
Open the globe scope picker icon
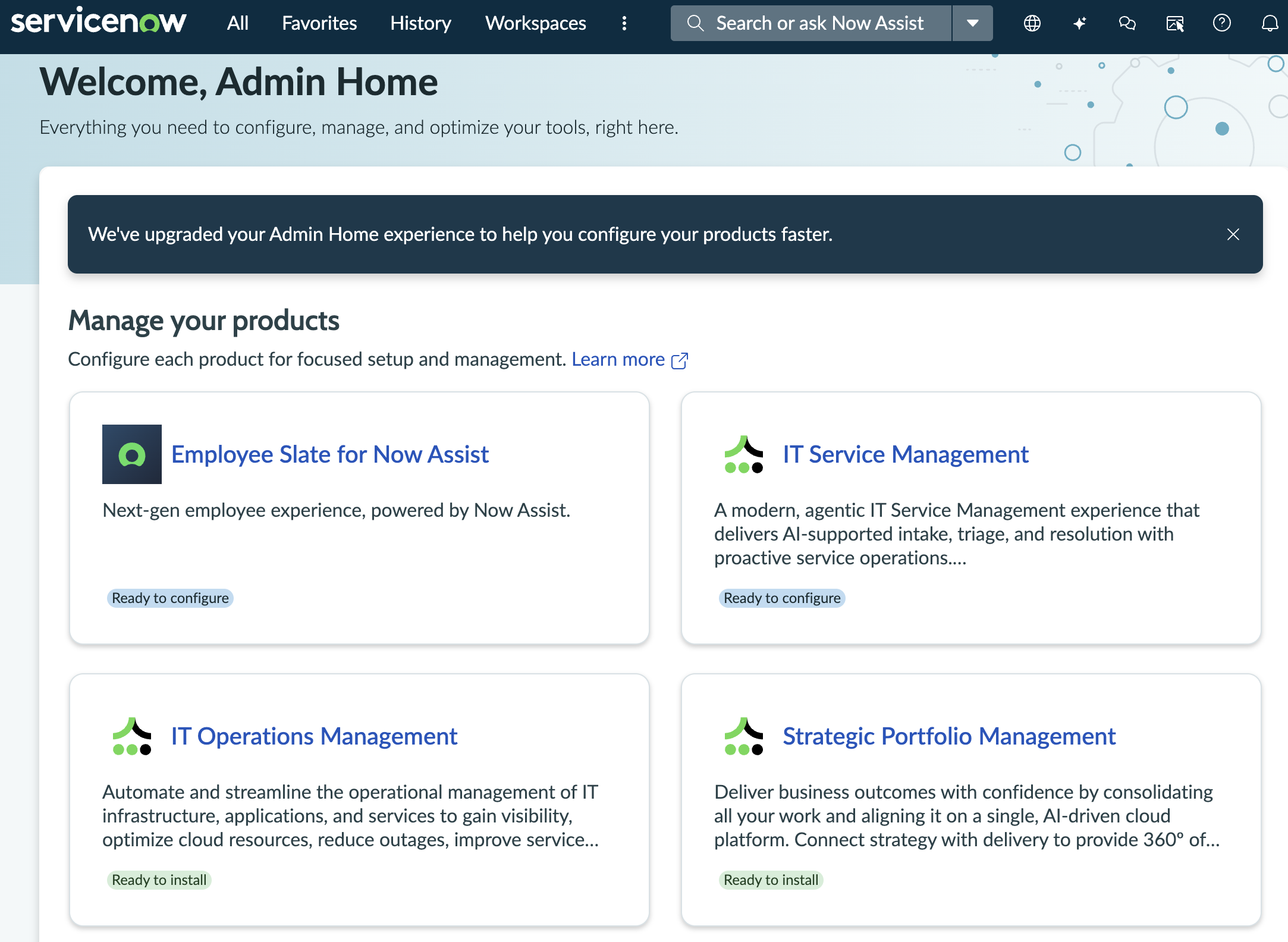click(x=1032, y=23)
